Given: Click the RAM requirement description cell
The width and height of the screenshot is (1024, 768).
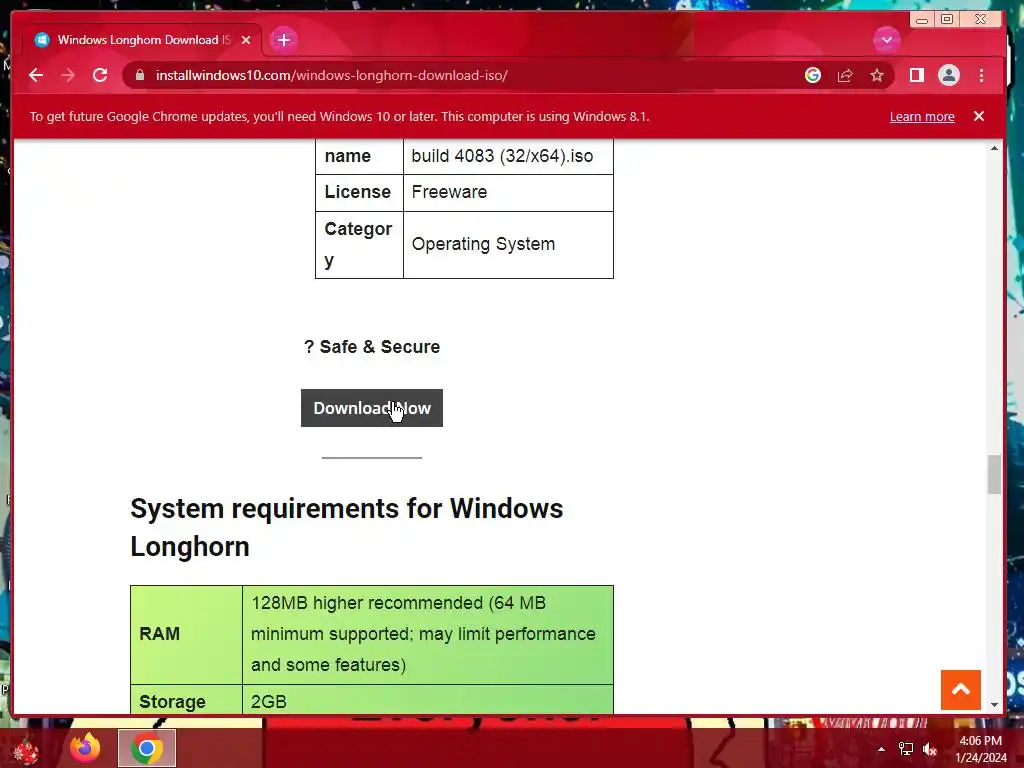Looking at the screenshot, I should coord(428,635).
